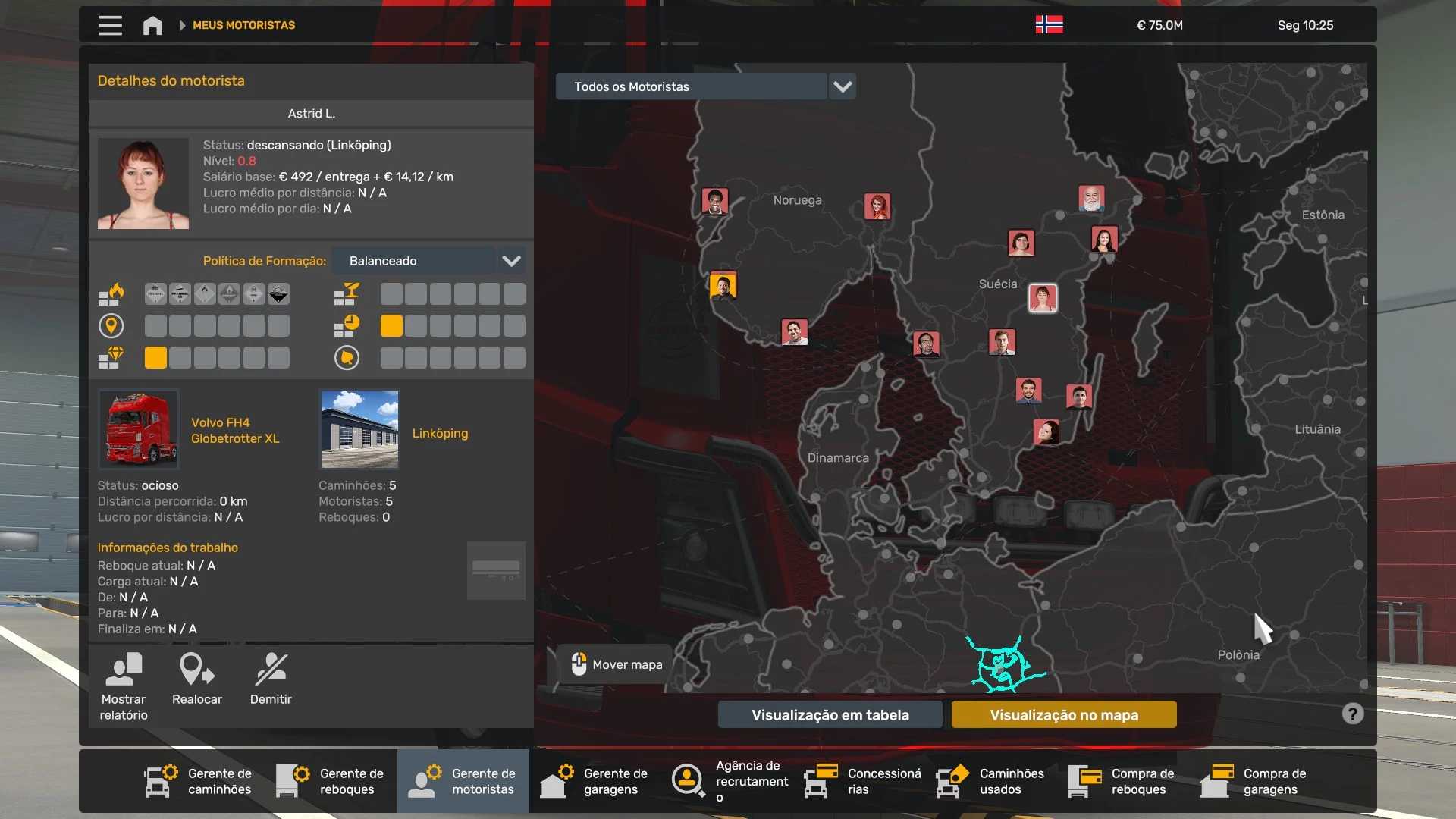The width and height of the screenshot is (1456, 819).
Task: Click the Linköping garage link
Action: [x=440, y=433]
